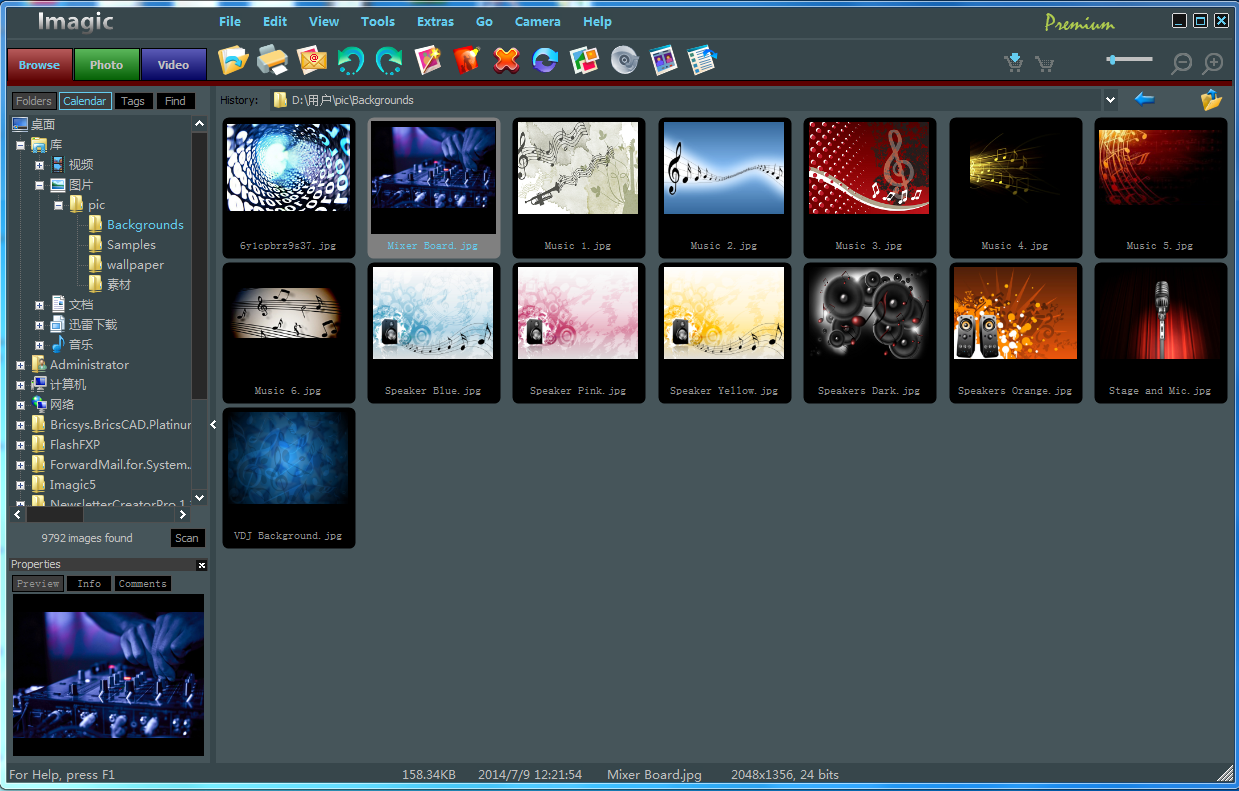Rotate image left with the counterclockwise arrow
Image resolution: width=1239 pixels, height=791 pixels.
(x=351, y=61)
